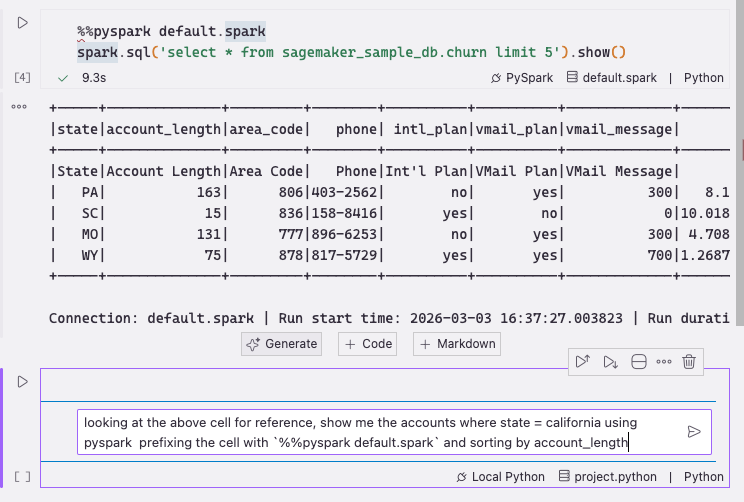Select default.spark connection for cell 4

coord(612,78)
